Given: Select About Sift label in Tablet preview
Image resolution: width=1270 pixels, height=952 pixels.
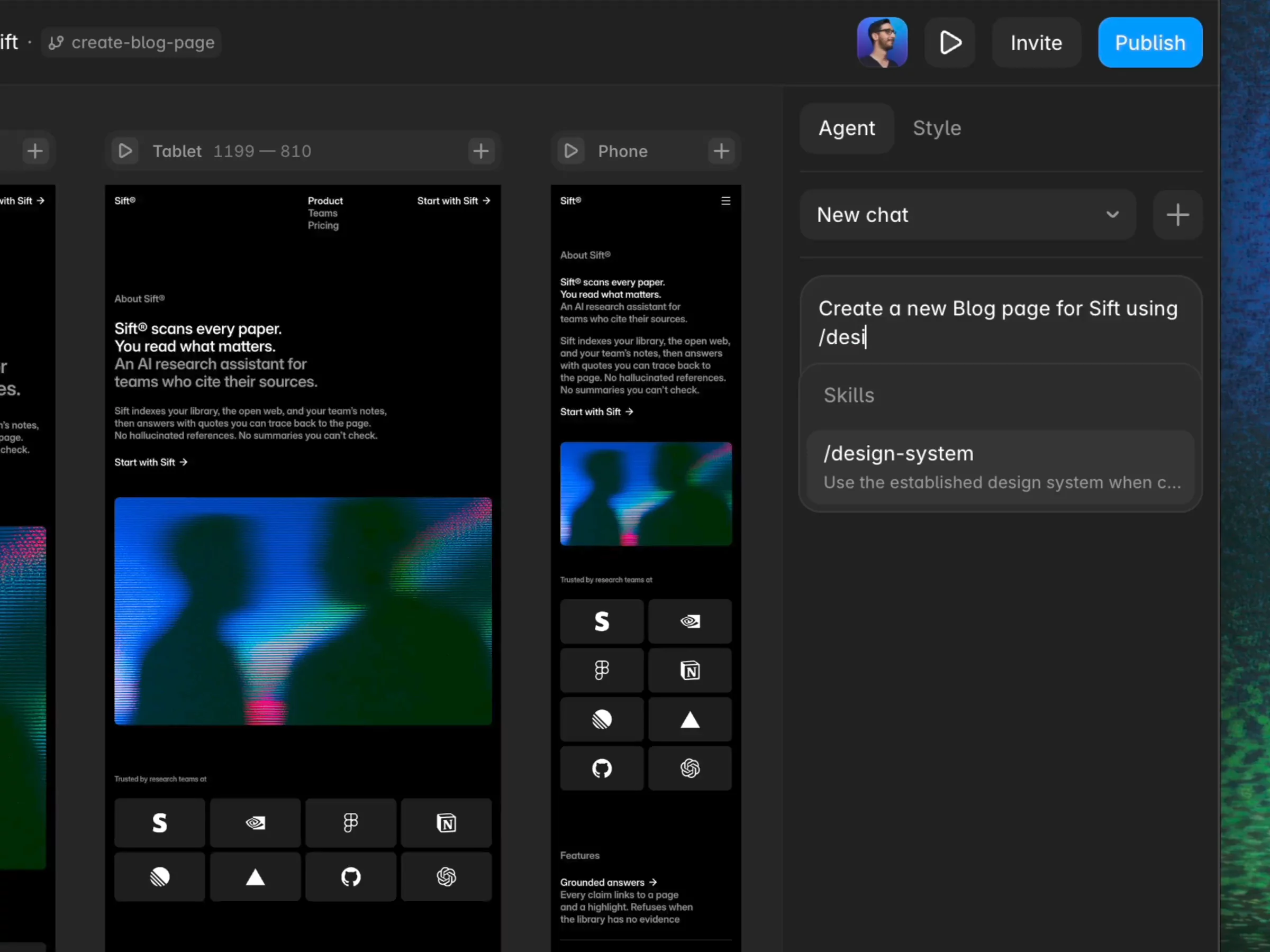Looking at the screenshot, I should coord(140,299).
